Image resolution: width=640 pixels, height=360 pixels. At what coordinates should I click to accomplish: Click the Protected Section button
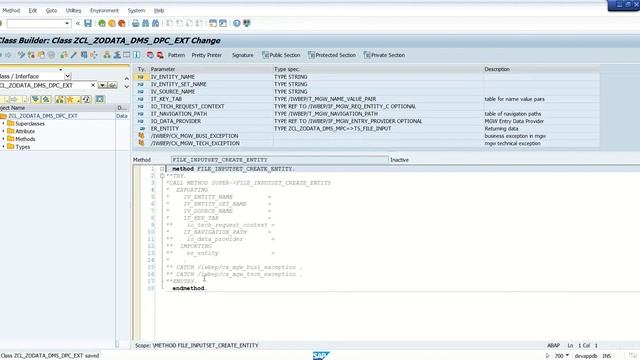click(332, 55)
